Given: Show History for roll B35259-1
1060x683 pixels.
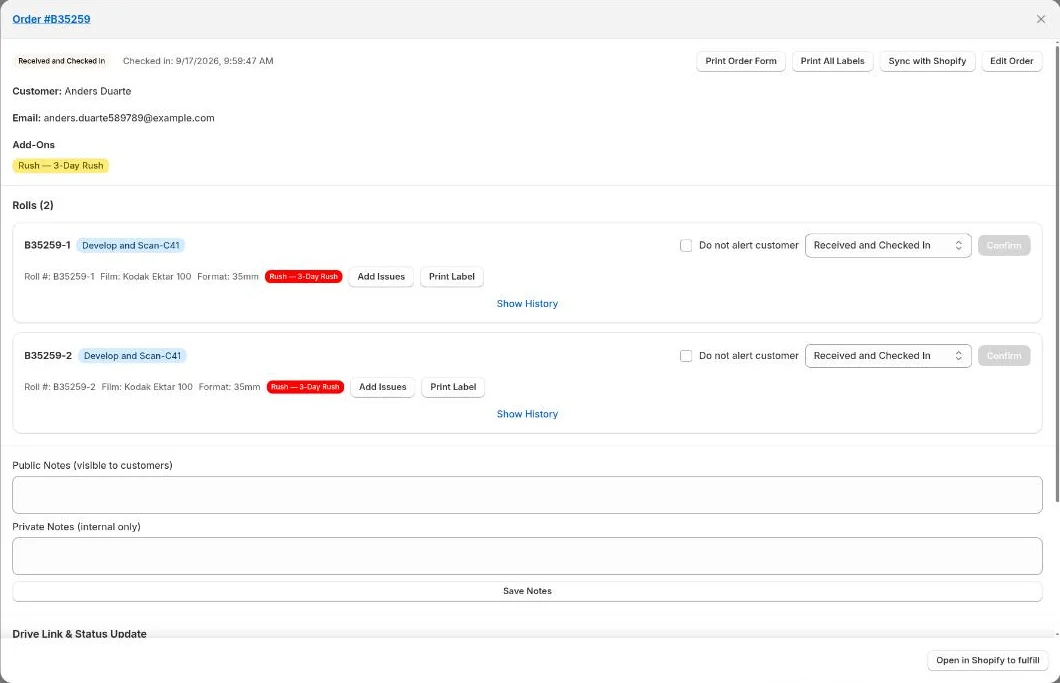Looking at the screenshot, I should point(527,304).
